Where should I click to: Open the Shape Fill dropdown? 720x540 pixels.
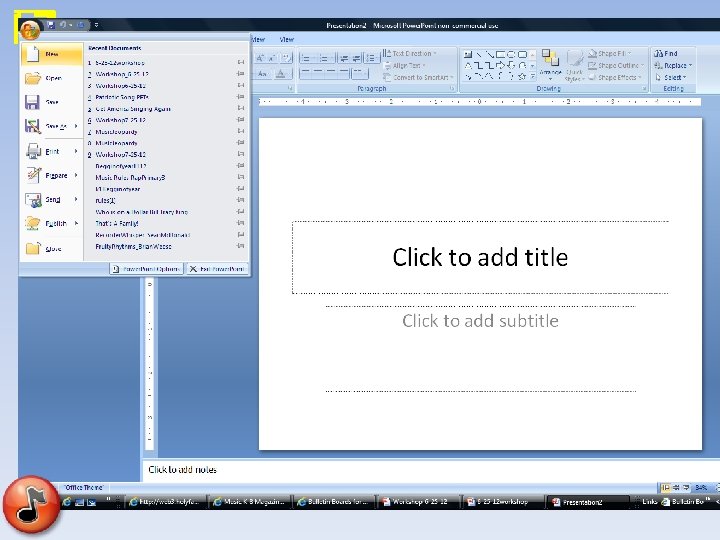pyautogui.click(x=610, y=53)
